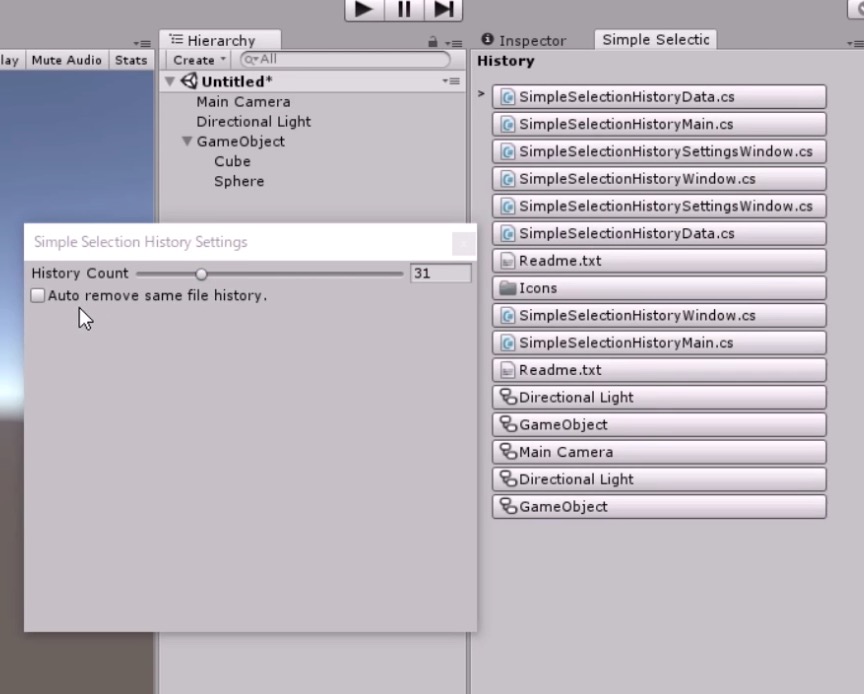
Task: Select Directional Light in Hierarchy
Action: 253,122
